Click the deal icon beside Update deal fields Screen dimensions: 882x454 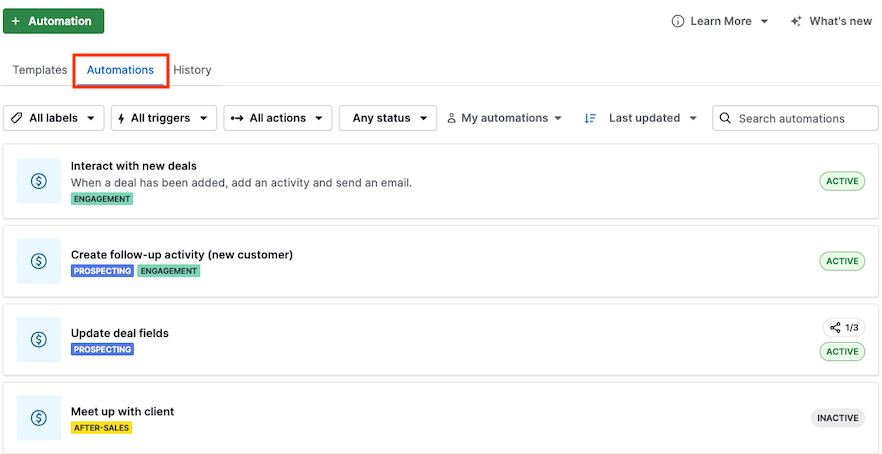pyautogui.click(x=39, y=340)
